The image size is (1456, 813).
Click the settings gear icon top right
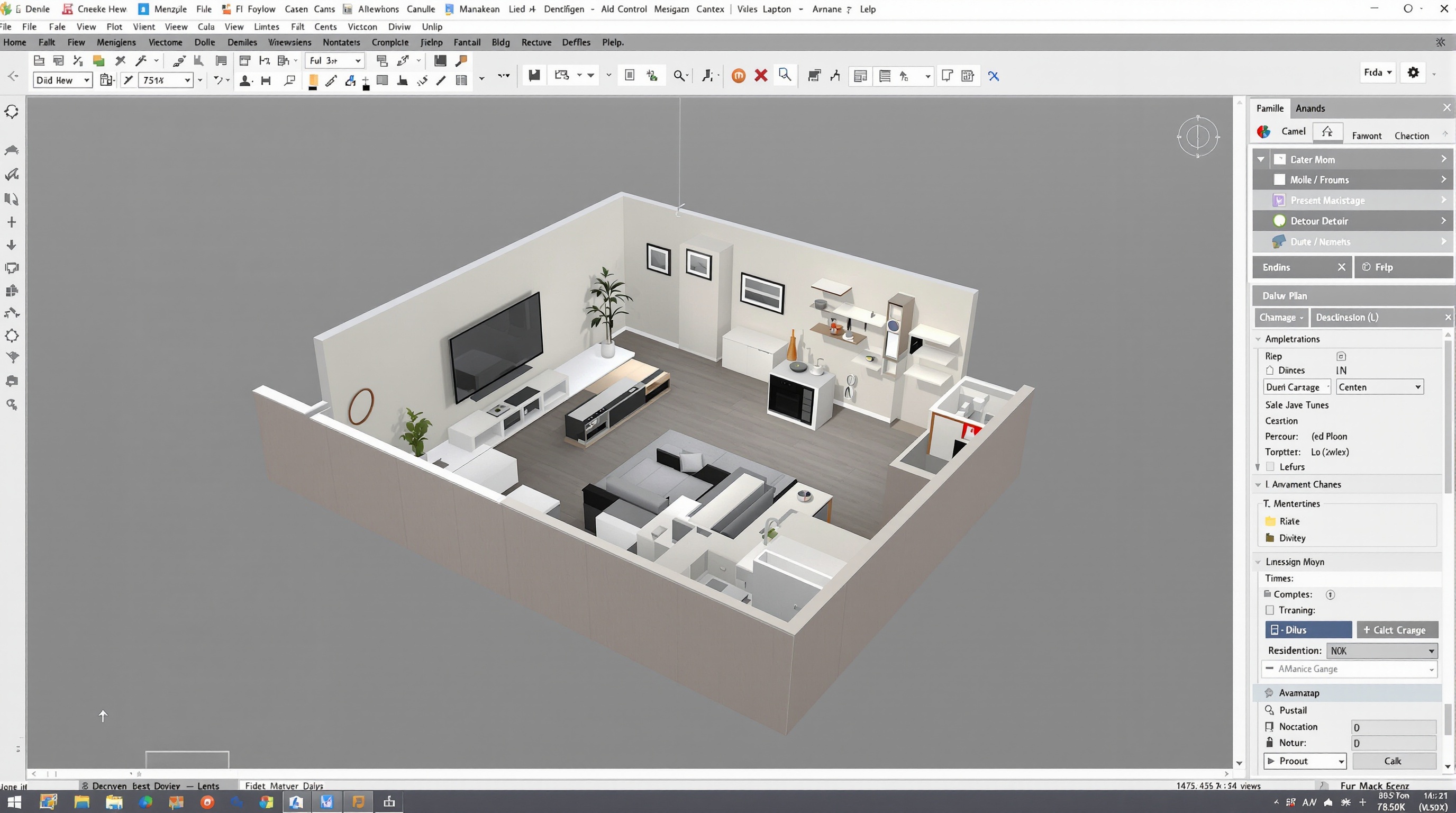click(x=1413, y=73)
